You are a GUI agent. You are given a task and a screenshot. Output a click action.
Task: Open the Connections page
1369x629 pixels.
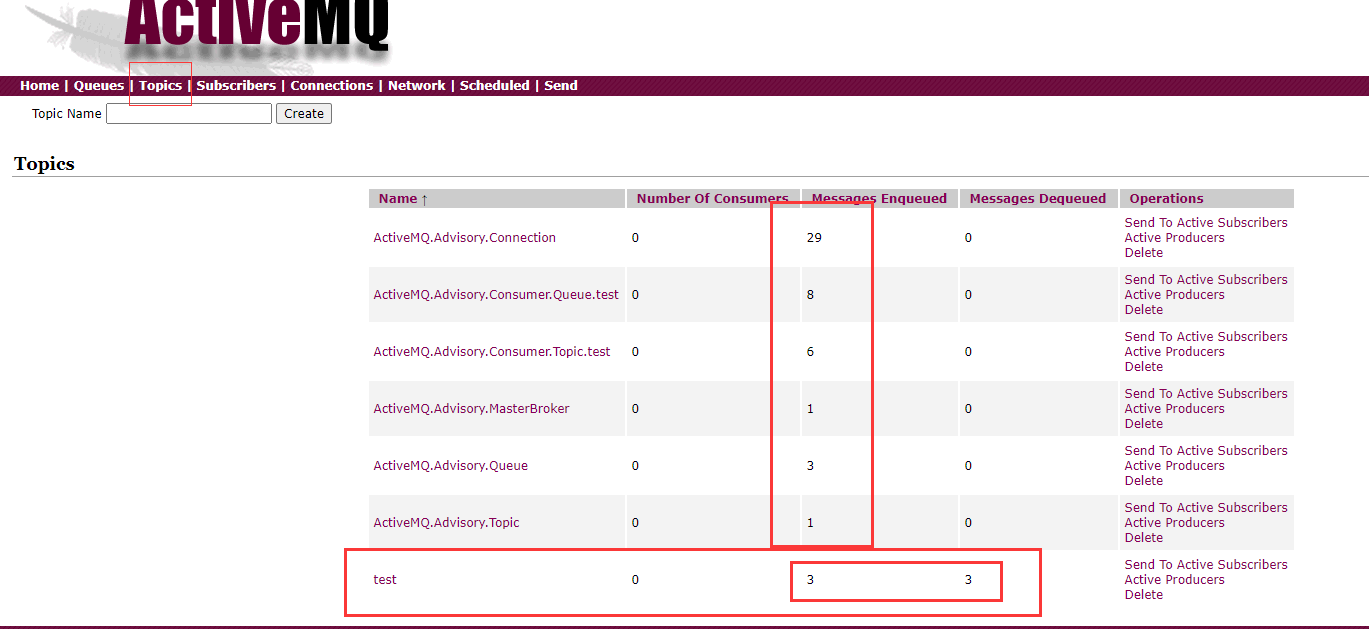332,86
